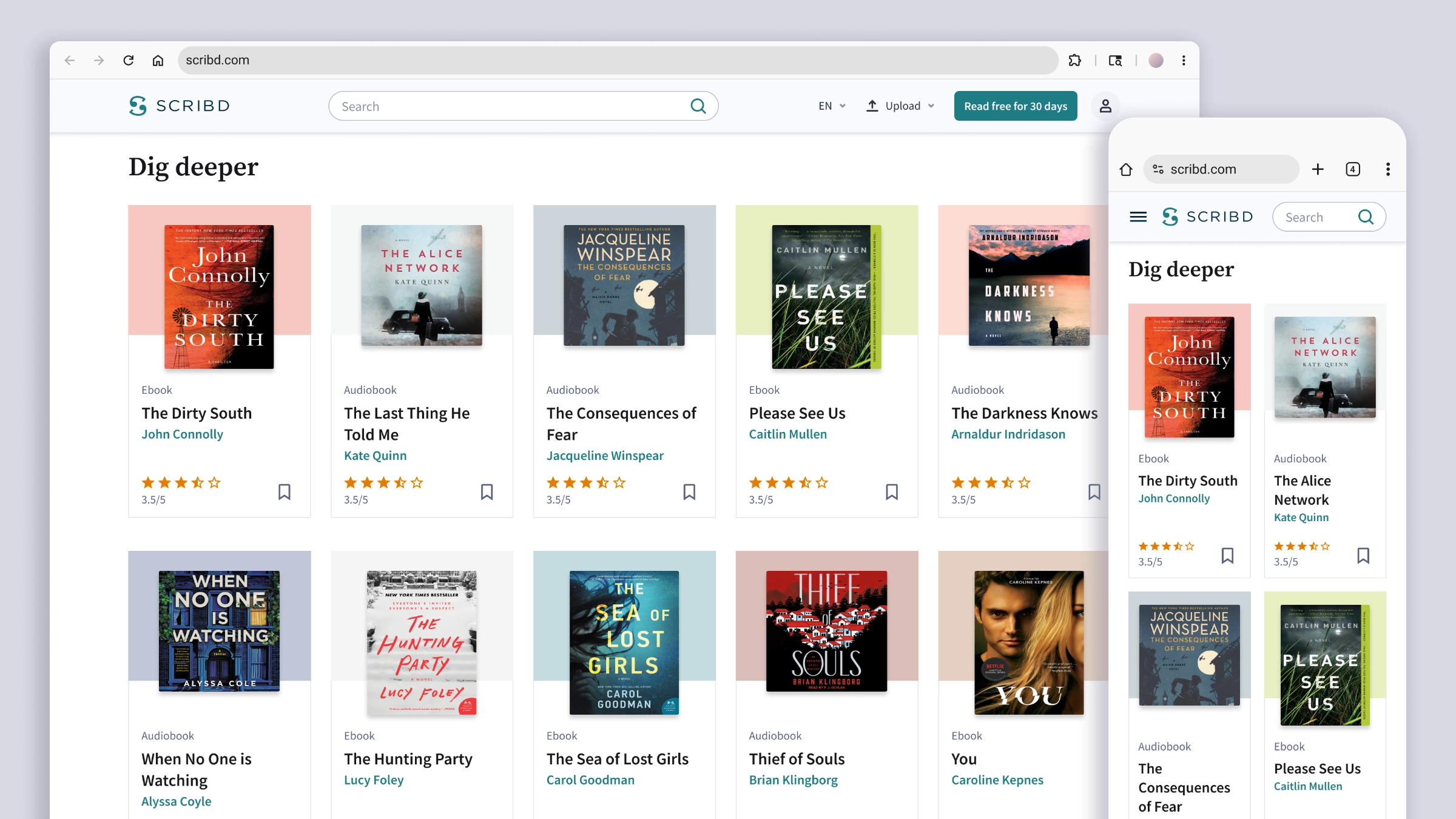Reload the page in desktop browser
1456x819 pixels.
(129, 60)
